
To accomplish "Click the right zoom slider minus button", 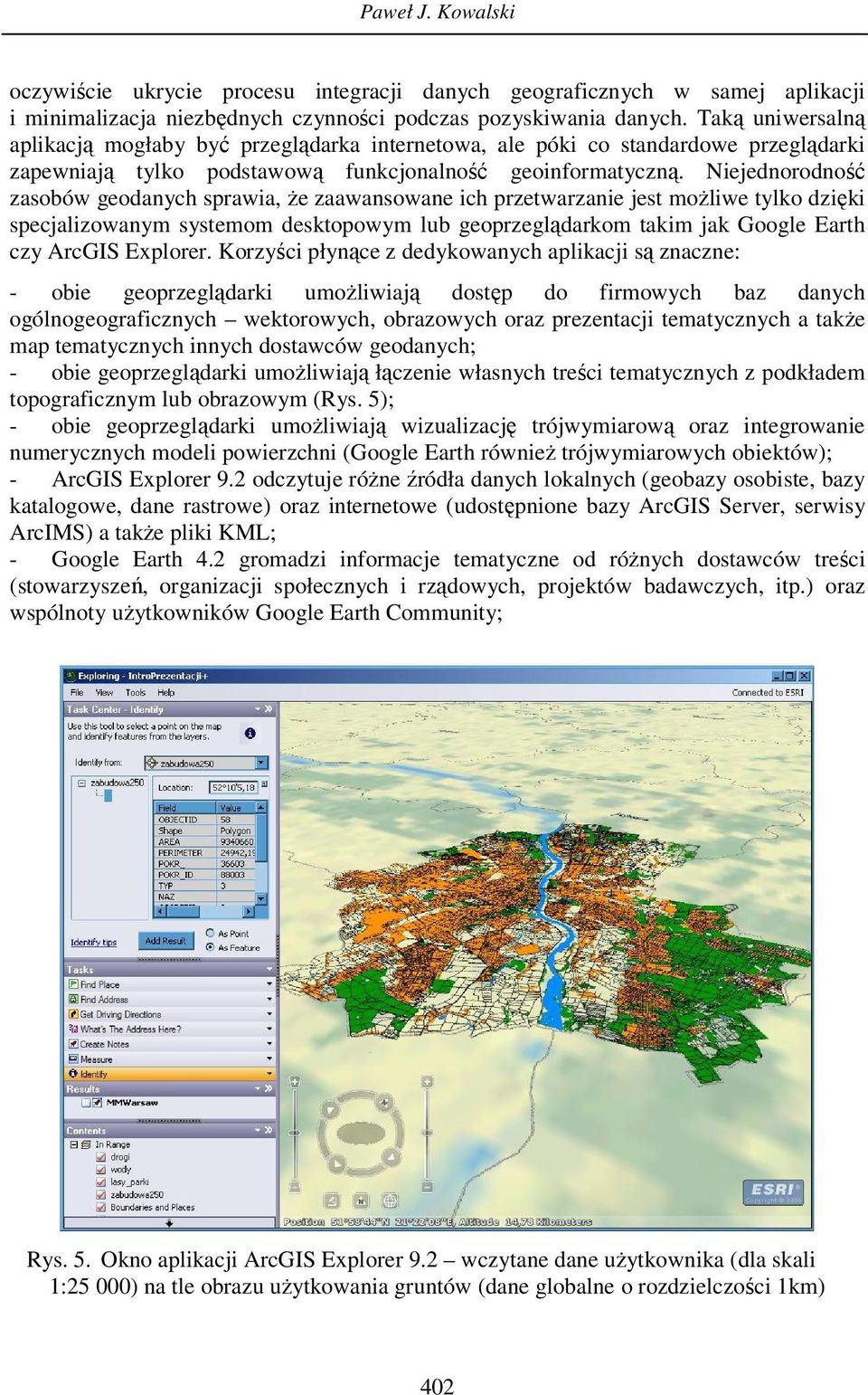I will click(427, 1186).
